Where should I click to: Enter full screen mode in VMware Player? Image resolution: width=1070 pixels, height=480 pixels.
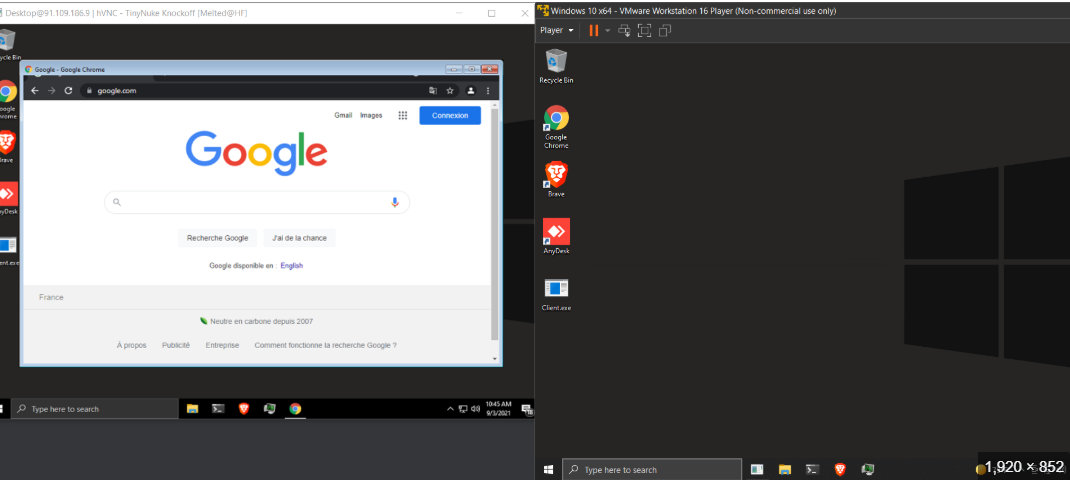click(644, 31)
